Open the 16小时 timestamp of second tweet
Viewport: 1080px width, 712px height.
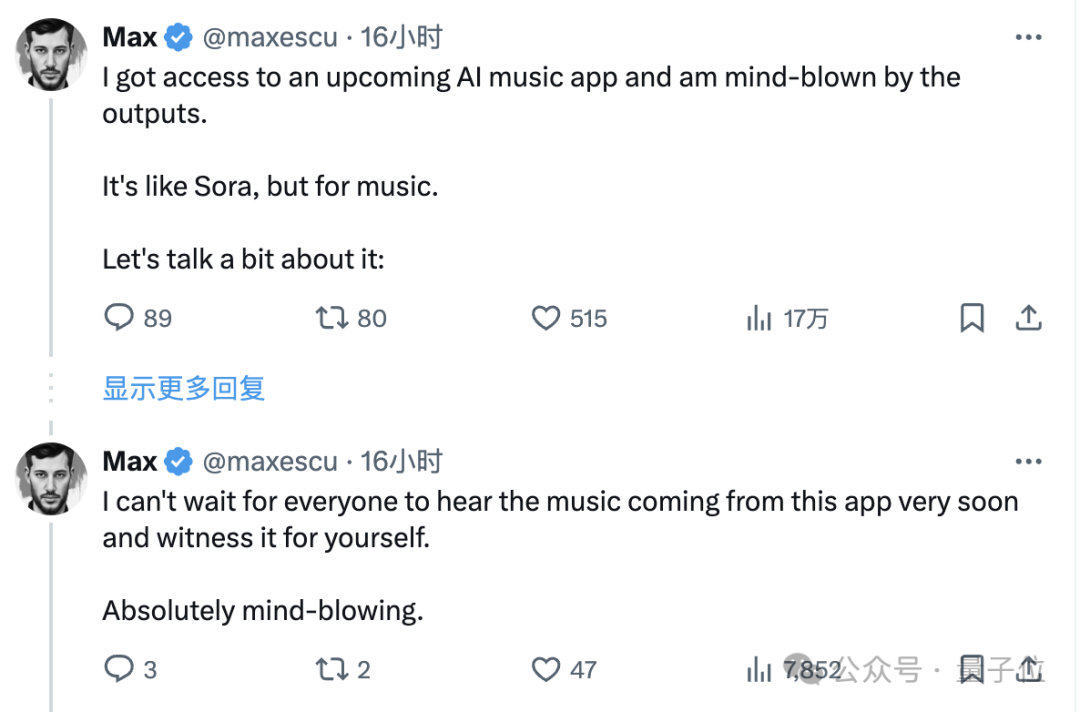(x=402, y=461)
